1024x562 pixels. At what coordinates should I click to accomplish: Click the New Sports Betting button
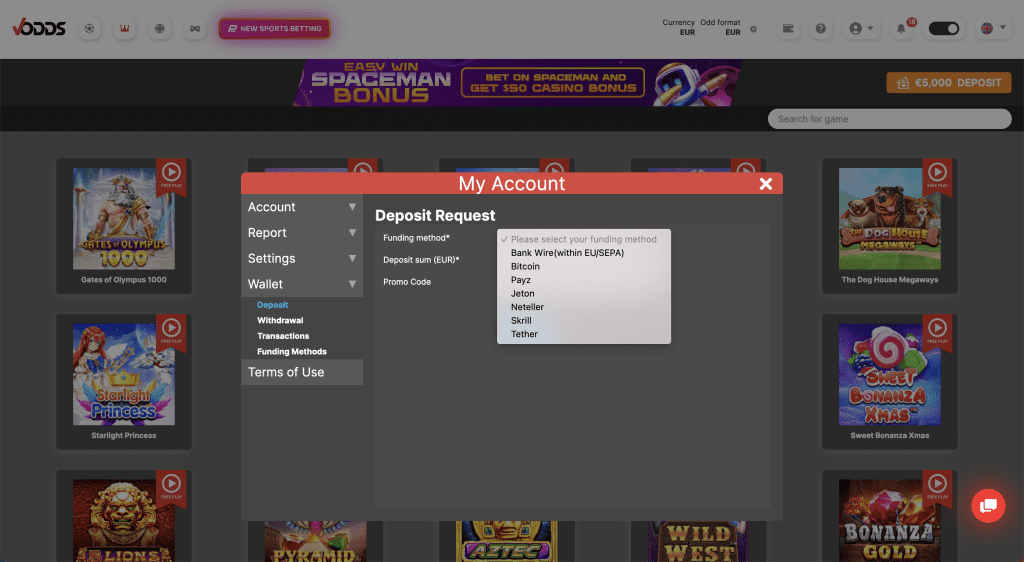pyautogui.click(x=274, y=29)
